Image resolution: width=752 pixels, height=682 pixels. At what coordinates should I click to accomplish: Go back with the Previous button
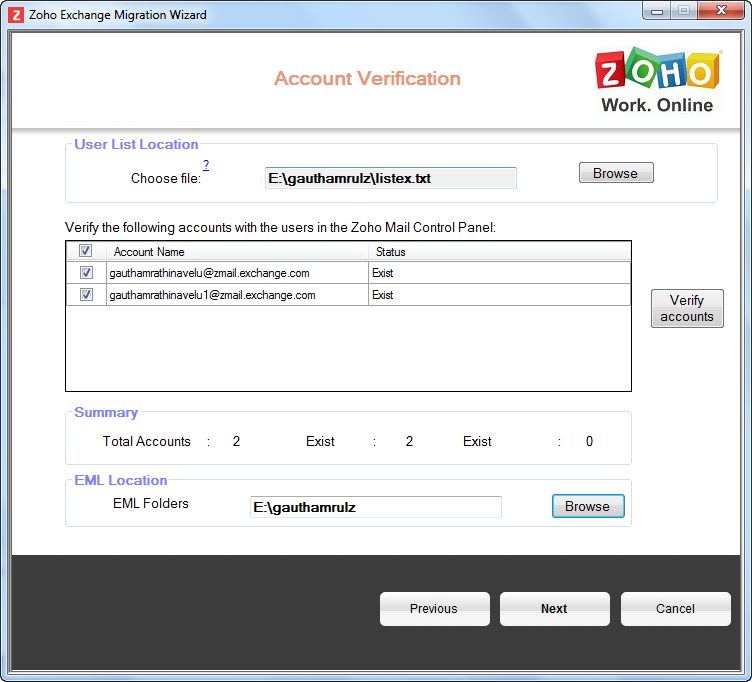click(x=435, y=609)
